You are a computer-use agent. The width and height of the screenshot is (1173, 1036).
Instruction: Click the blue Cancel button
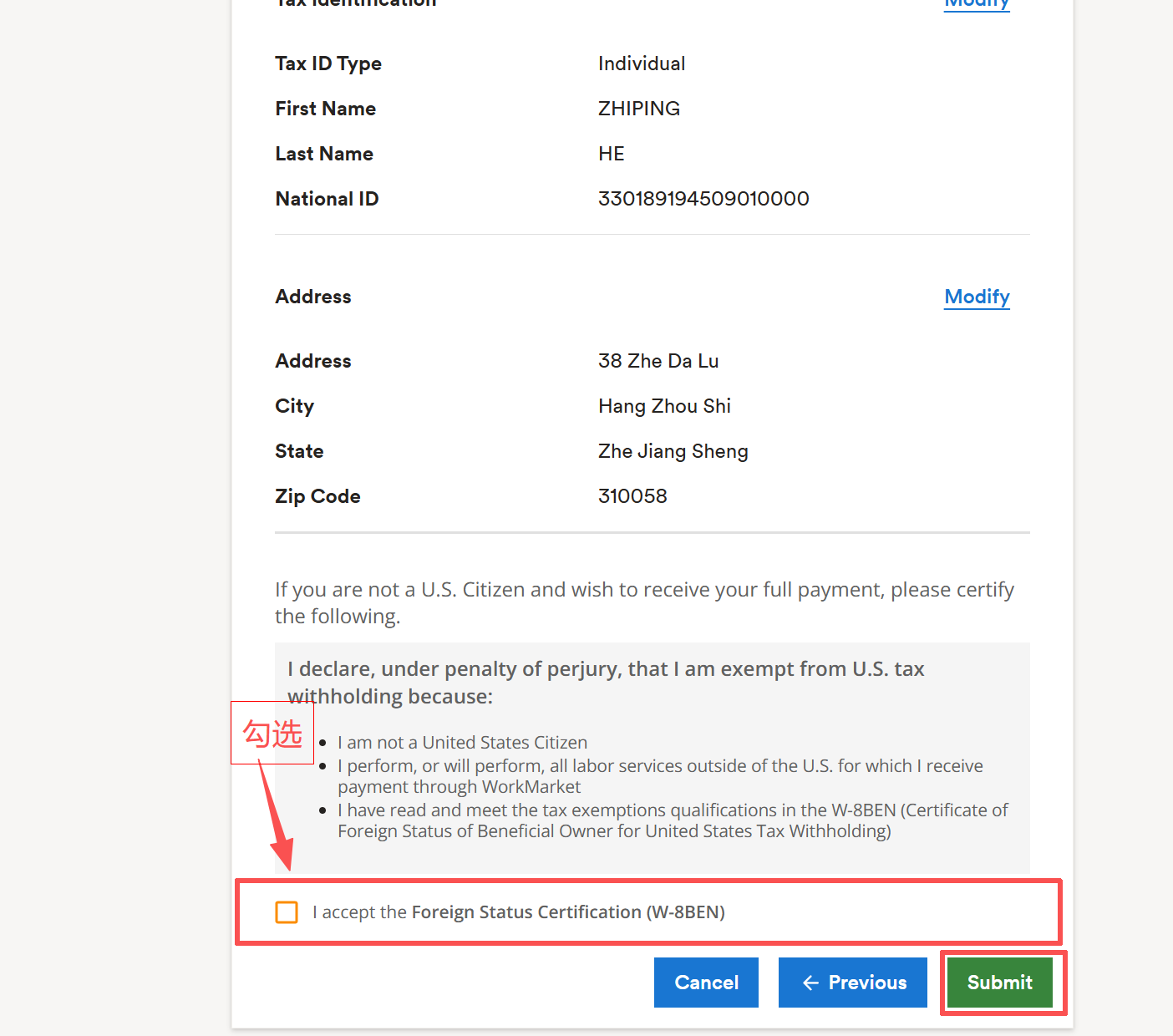point(706,983)
